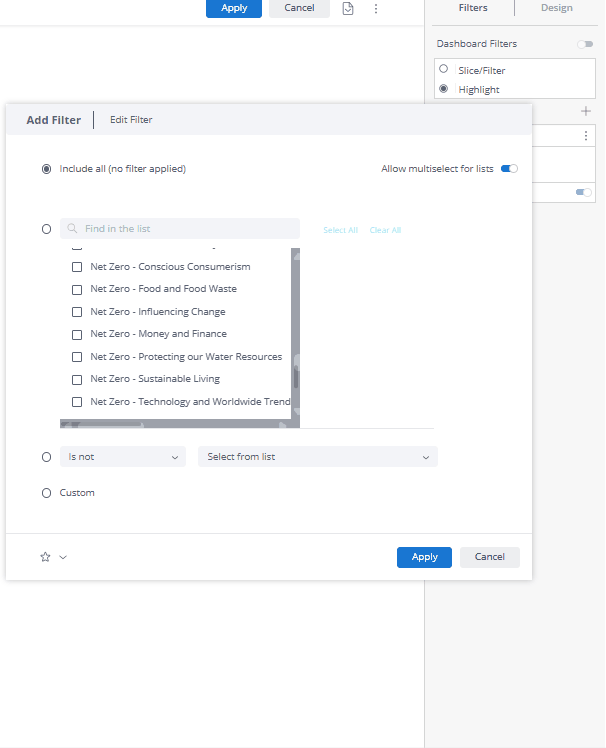Switch to the Edit Filter tab
Image resolution: width=606 pixels, height=748 pixels.
(131, 120)
